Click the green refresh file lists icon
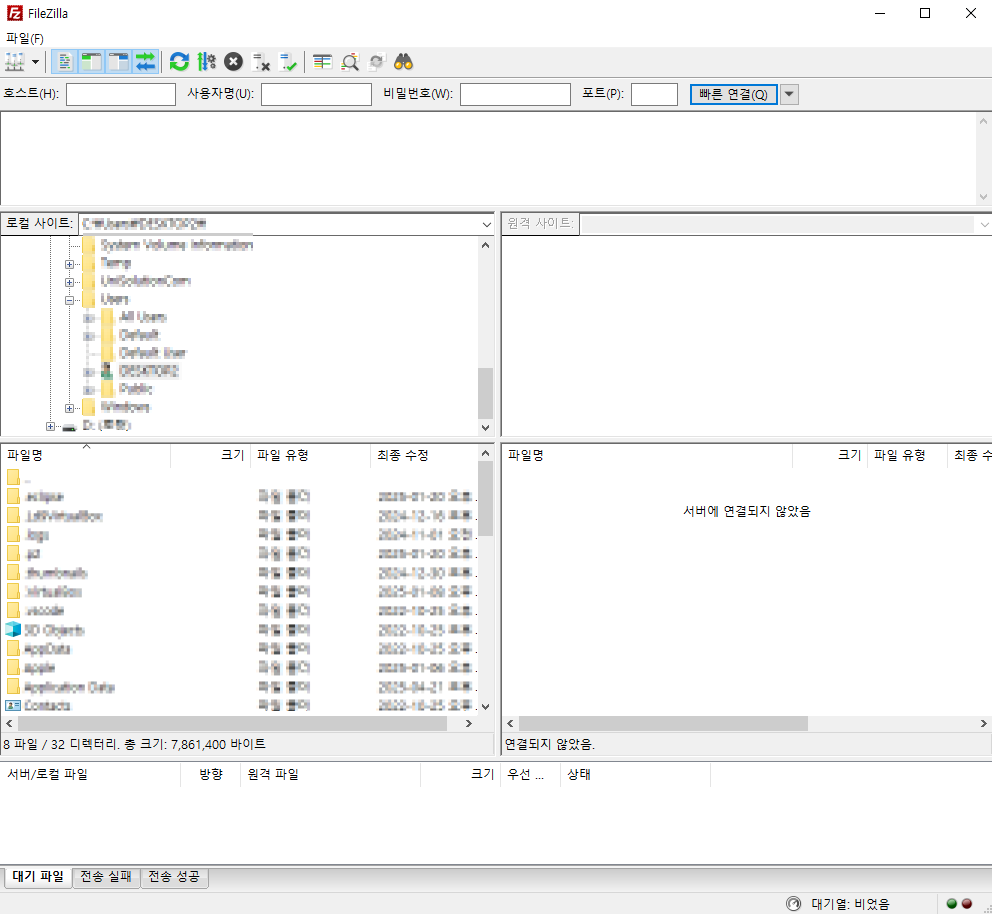This screenshot has width=992, height=914. 180,62
